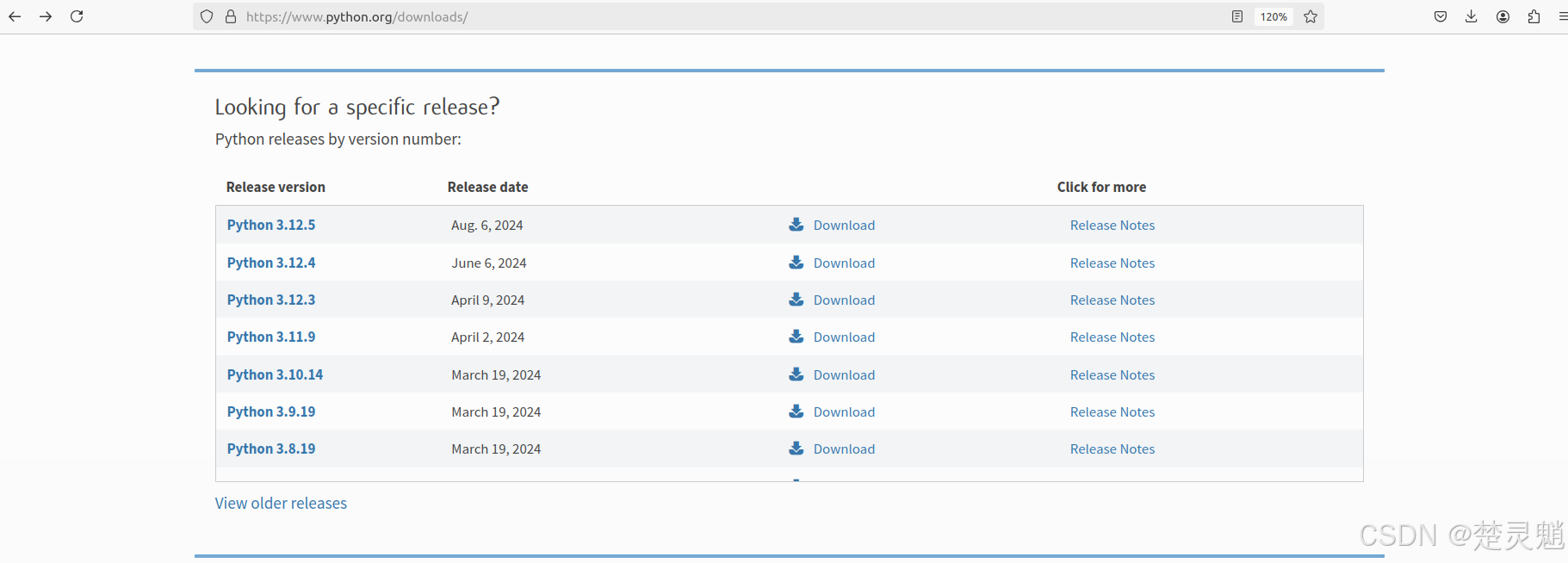The image size is (1568, 563).
Task: Click the browser back arrow
Action: click(x=15, y=16)
